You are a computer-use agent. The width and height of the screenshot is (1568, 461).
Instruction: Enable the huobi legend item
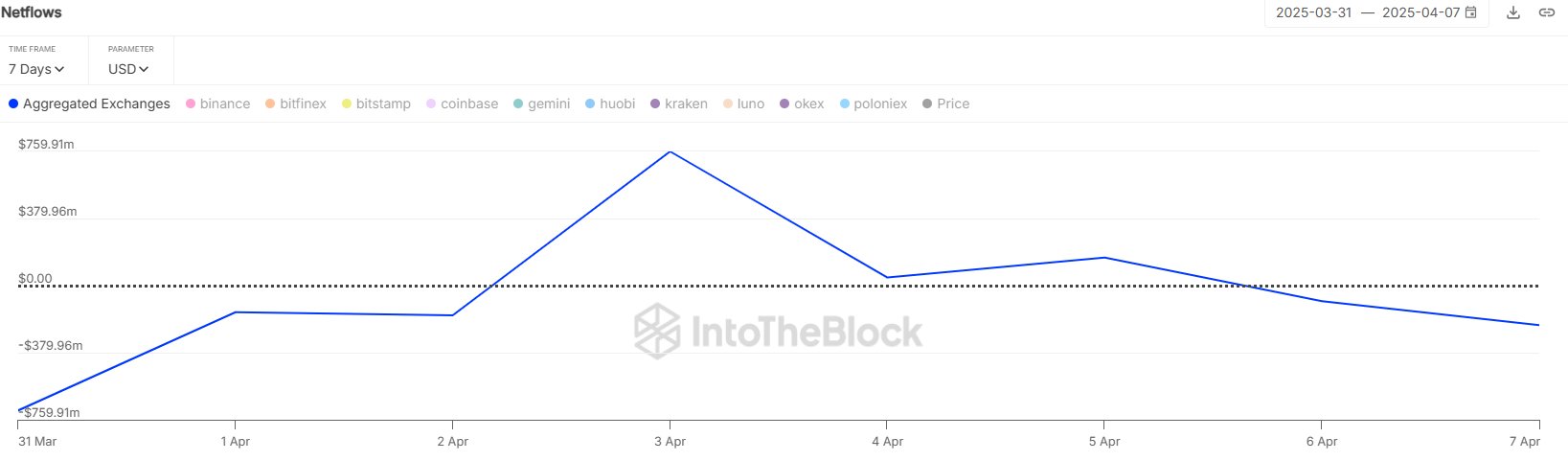coord(609,104)
